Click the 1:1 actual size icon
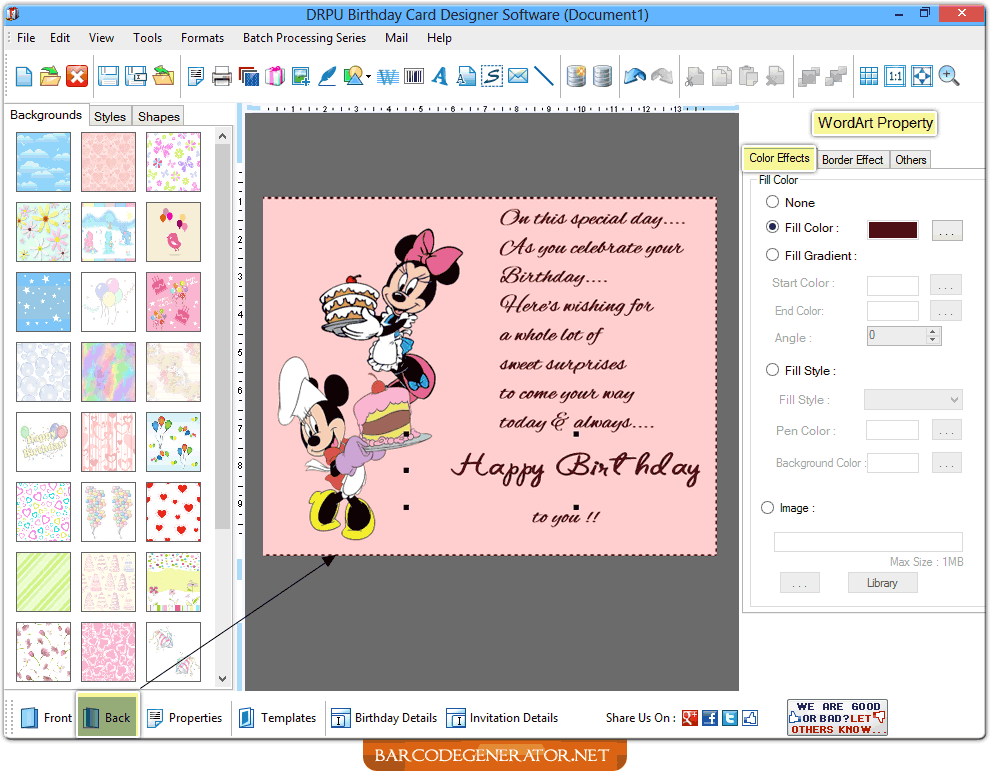This screenshot has width=990, height=771. point(895,76)
